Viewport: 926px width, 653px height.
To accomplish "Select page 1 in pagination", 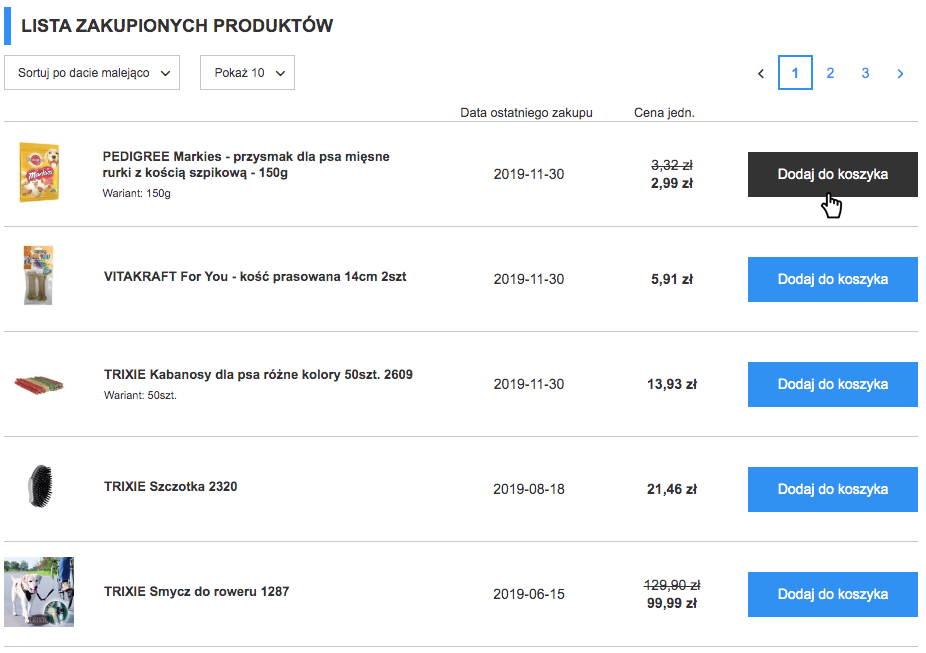I will 795,73.
